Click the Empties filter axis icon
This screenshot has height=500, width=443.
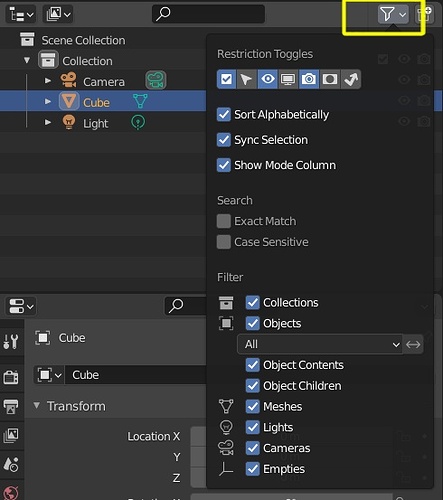point(226,469)
